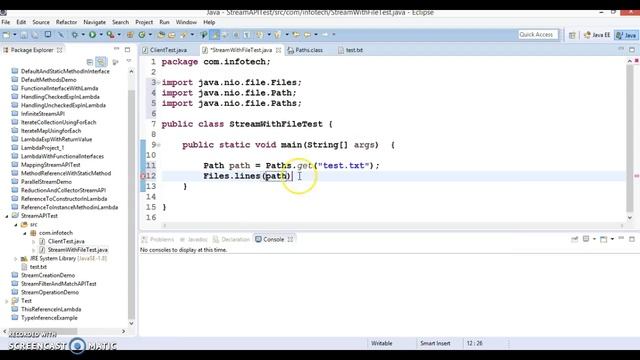Image resolution: width=640 pixels, height=360 pixels.
Task: Open the Debug button dropdown arrow
Action: pyautogui.click(x=83, y=35)
